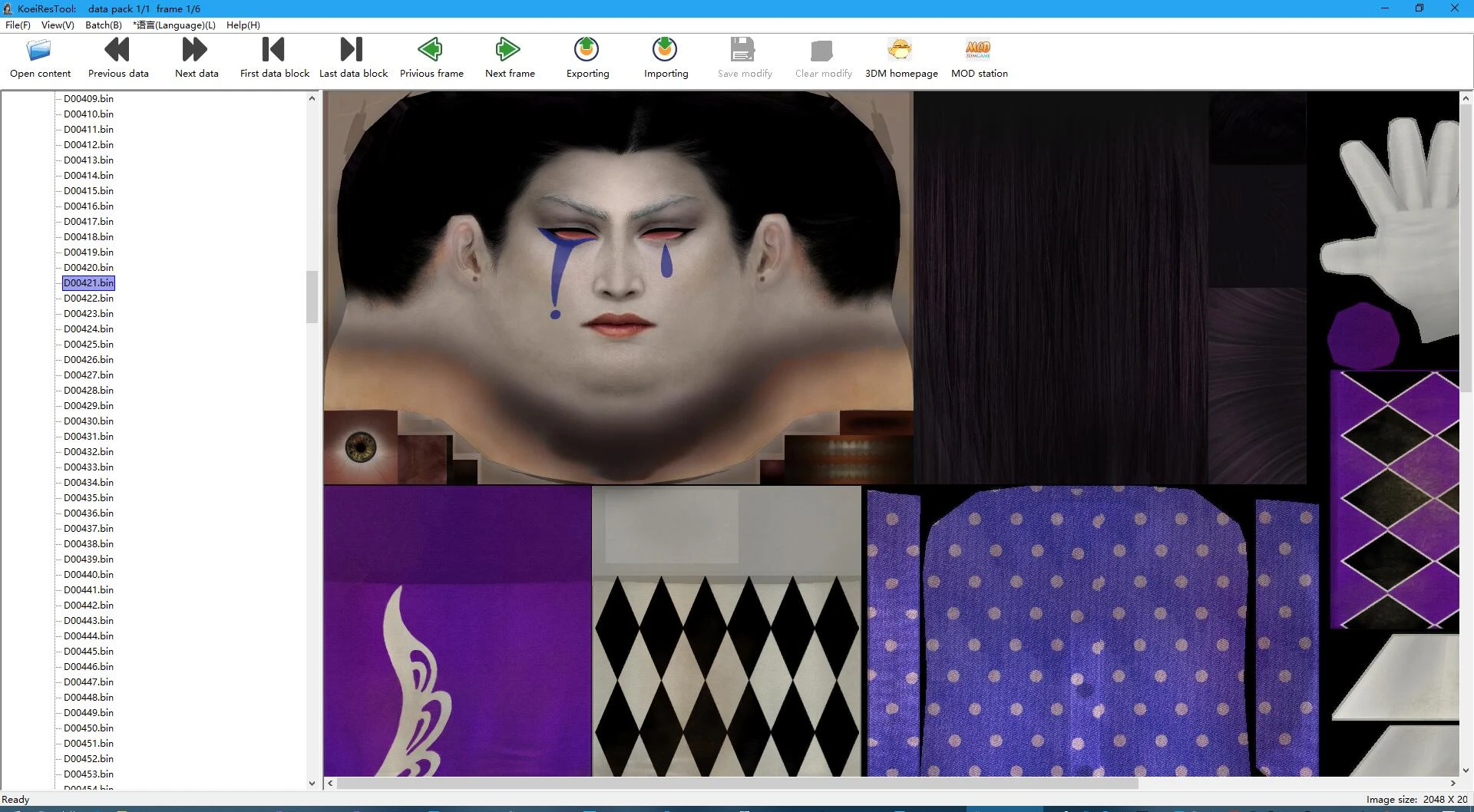Click the Open content folder icon
The height and width of the screenshot is (812, 1474).
point(39,51)
